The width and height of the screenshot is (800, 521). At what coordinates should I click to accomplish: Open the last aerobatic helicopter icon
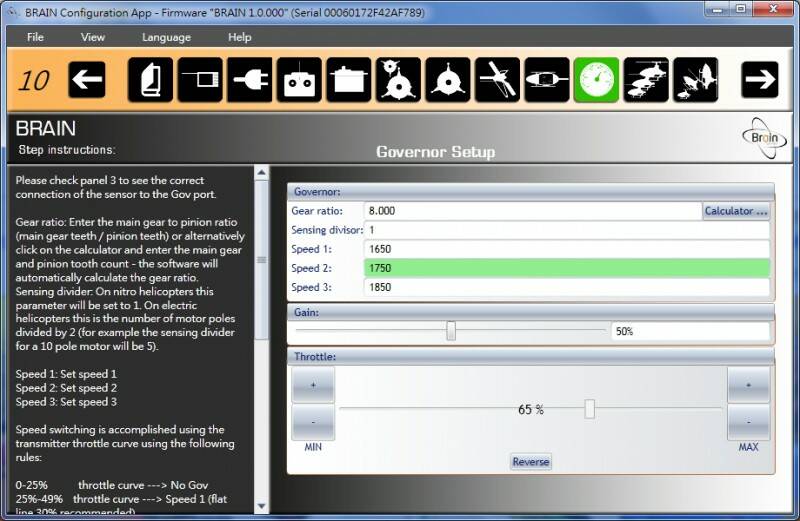pos(695,80)
